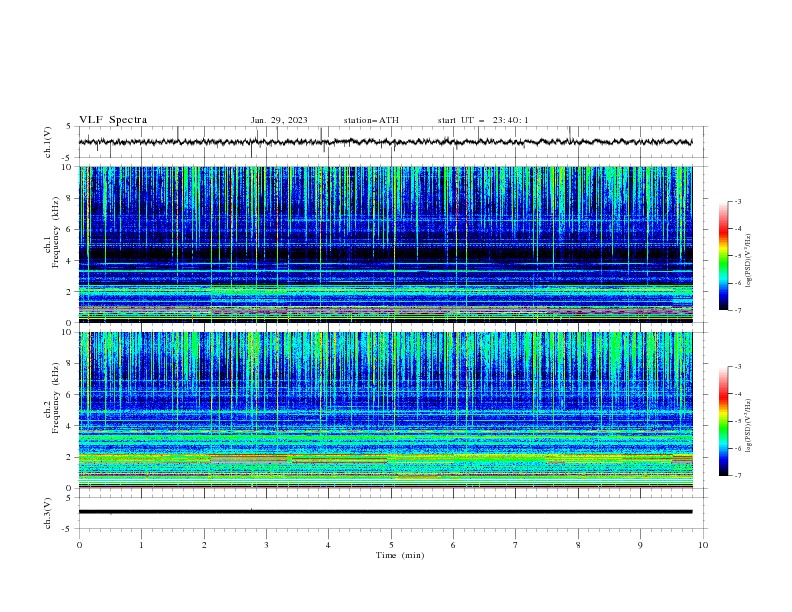Click the "6" kHz tick of ch.2 spectrogram

pyautogui.click(x=71, y=395)
